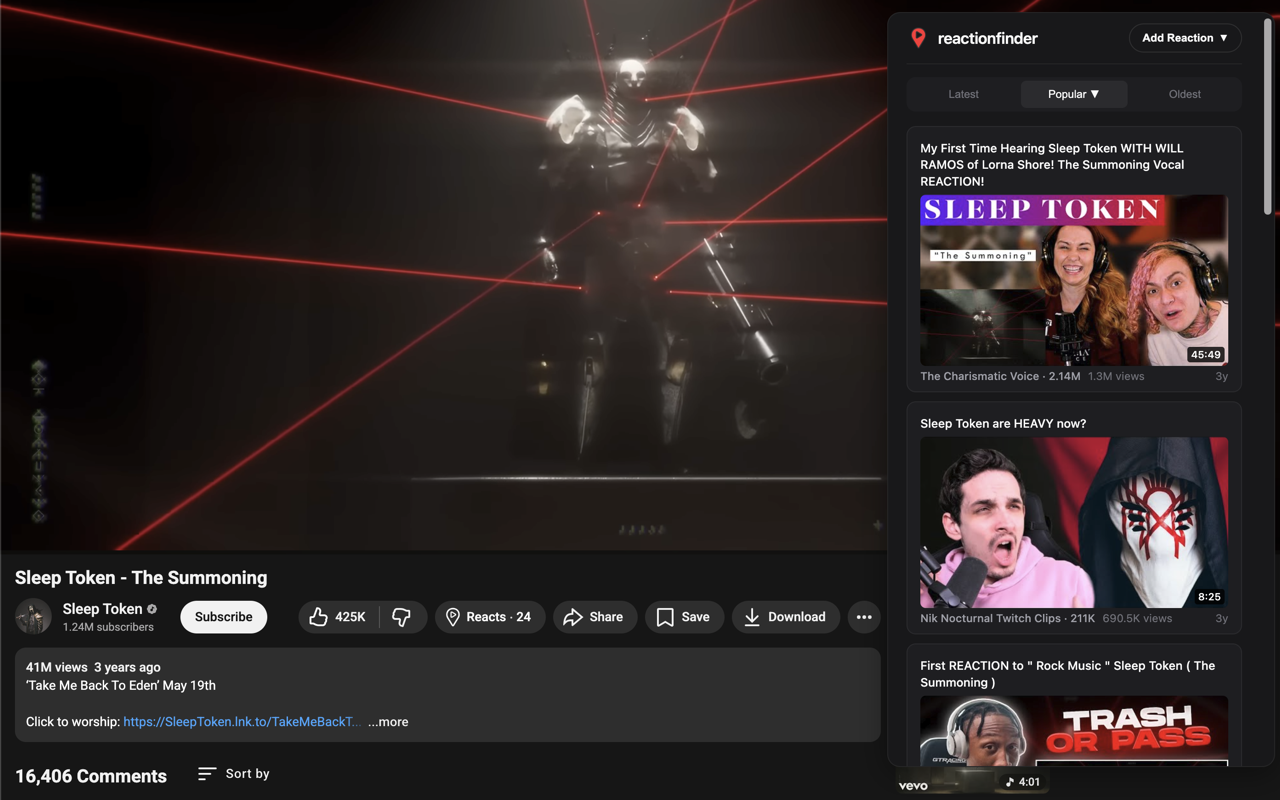1280x800 pixels.
Task: Click the '16,406 Comments' heading
Action: (91, 776)
